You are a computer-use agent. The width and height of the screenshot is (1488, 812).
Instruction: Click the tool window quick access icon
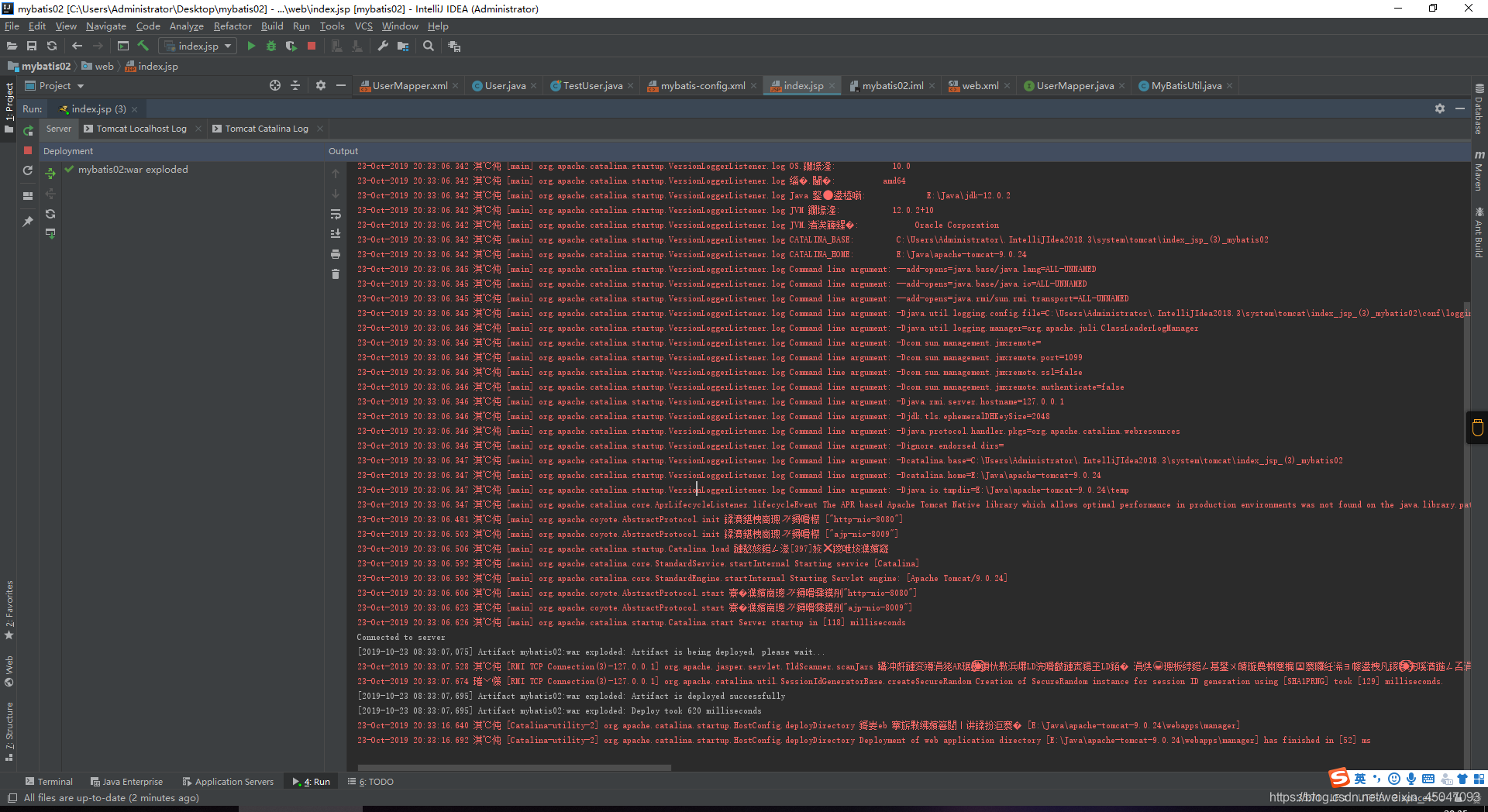point(12,798)
